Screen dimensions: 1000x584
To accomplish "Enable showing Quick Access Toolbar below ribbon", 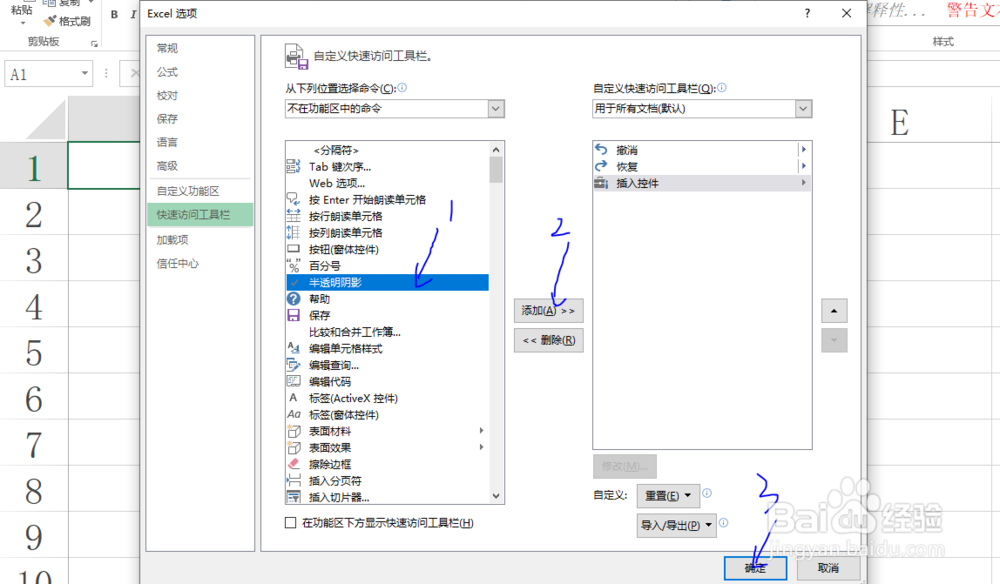I will pyautogui.click(x=288, y=523).
